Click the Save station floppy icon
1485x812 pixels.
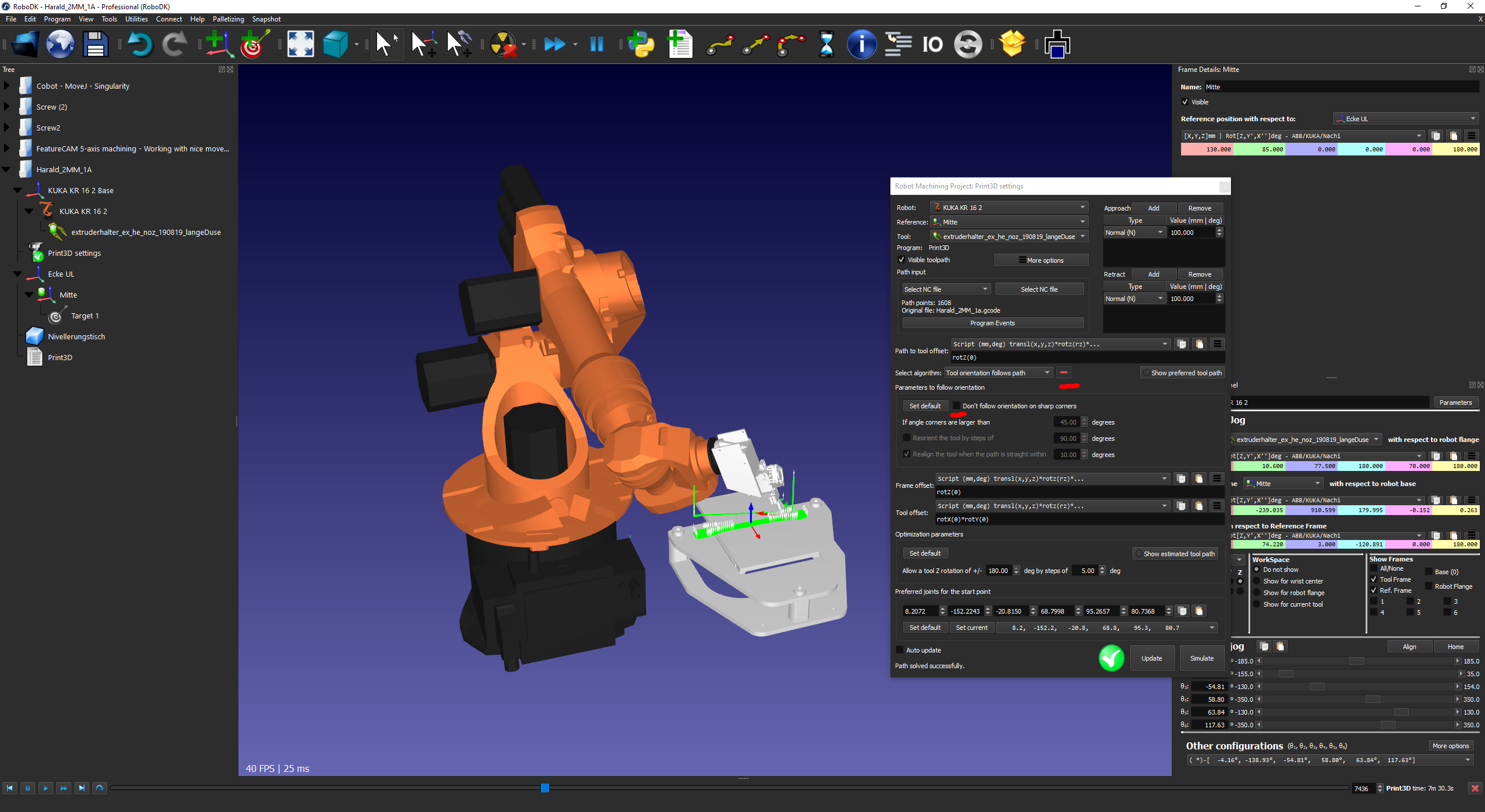click(95, 45)
